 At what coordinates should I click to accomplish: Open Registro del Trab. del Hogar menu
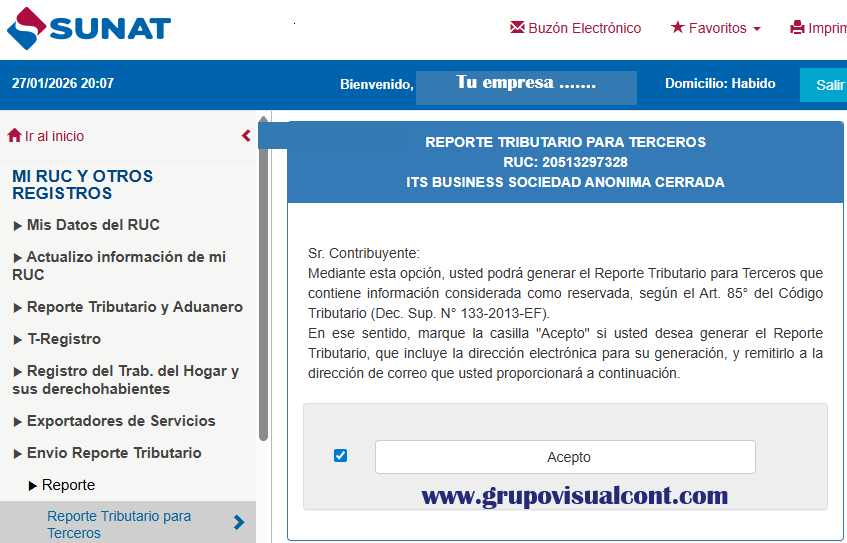pyautogui.click(x=125, y=380)
